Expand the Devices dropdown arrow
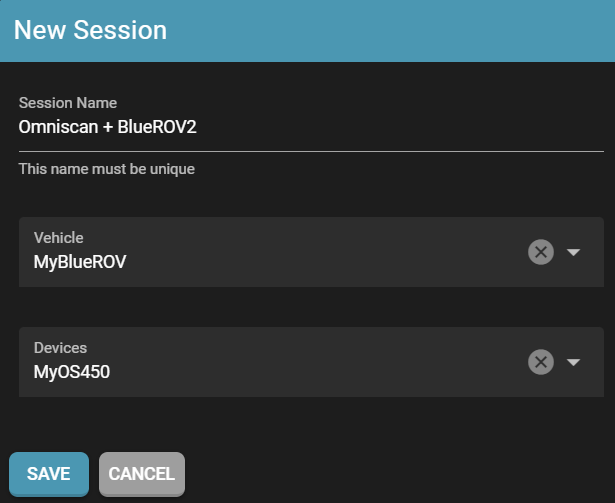Screen dimensions: 615x503 coord(573,362)
